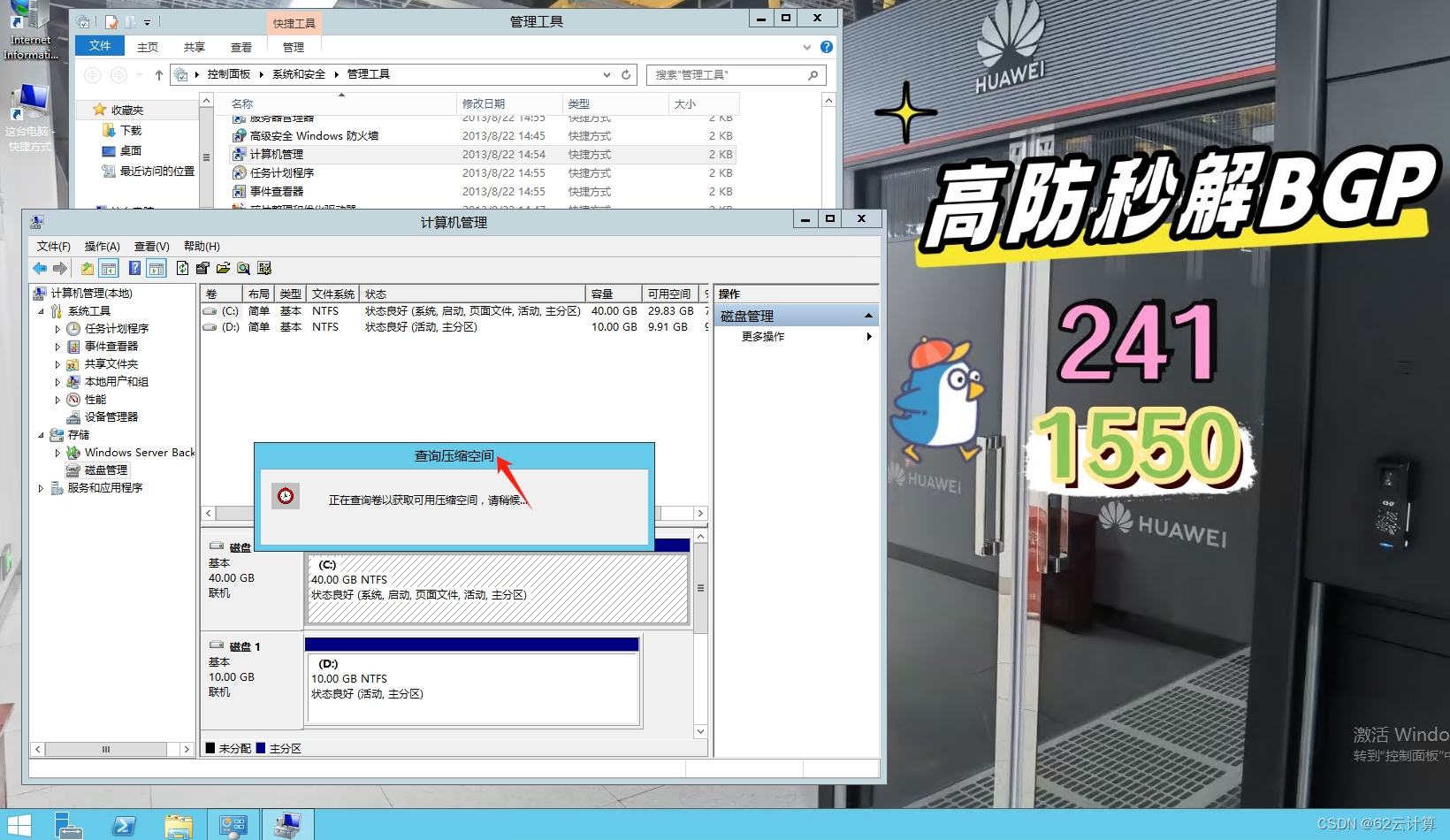This screenshot has height=840, width=1450.
Task: Click the Explorer help question mark icon
Action: 827,47
